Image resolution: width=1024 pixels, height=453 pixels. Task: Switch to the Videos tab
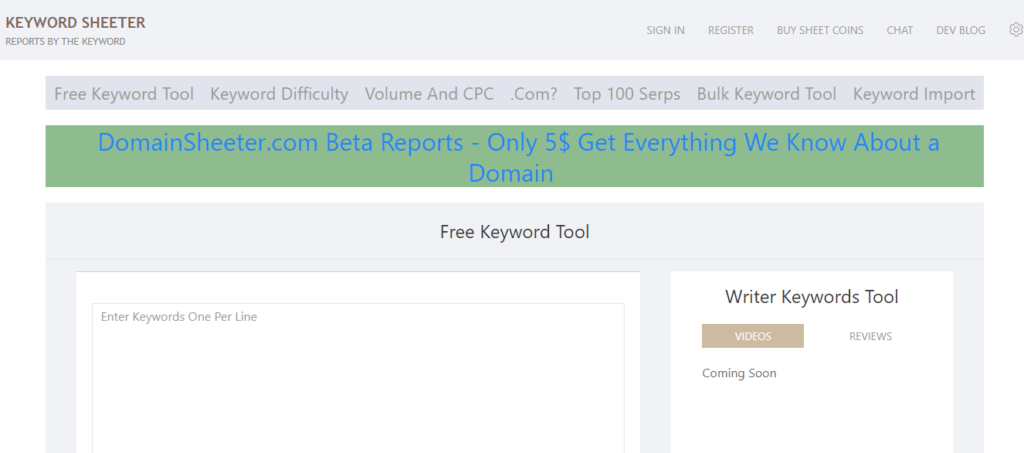(x=752, y=336)
